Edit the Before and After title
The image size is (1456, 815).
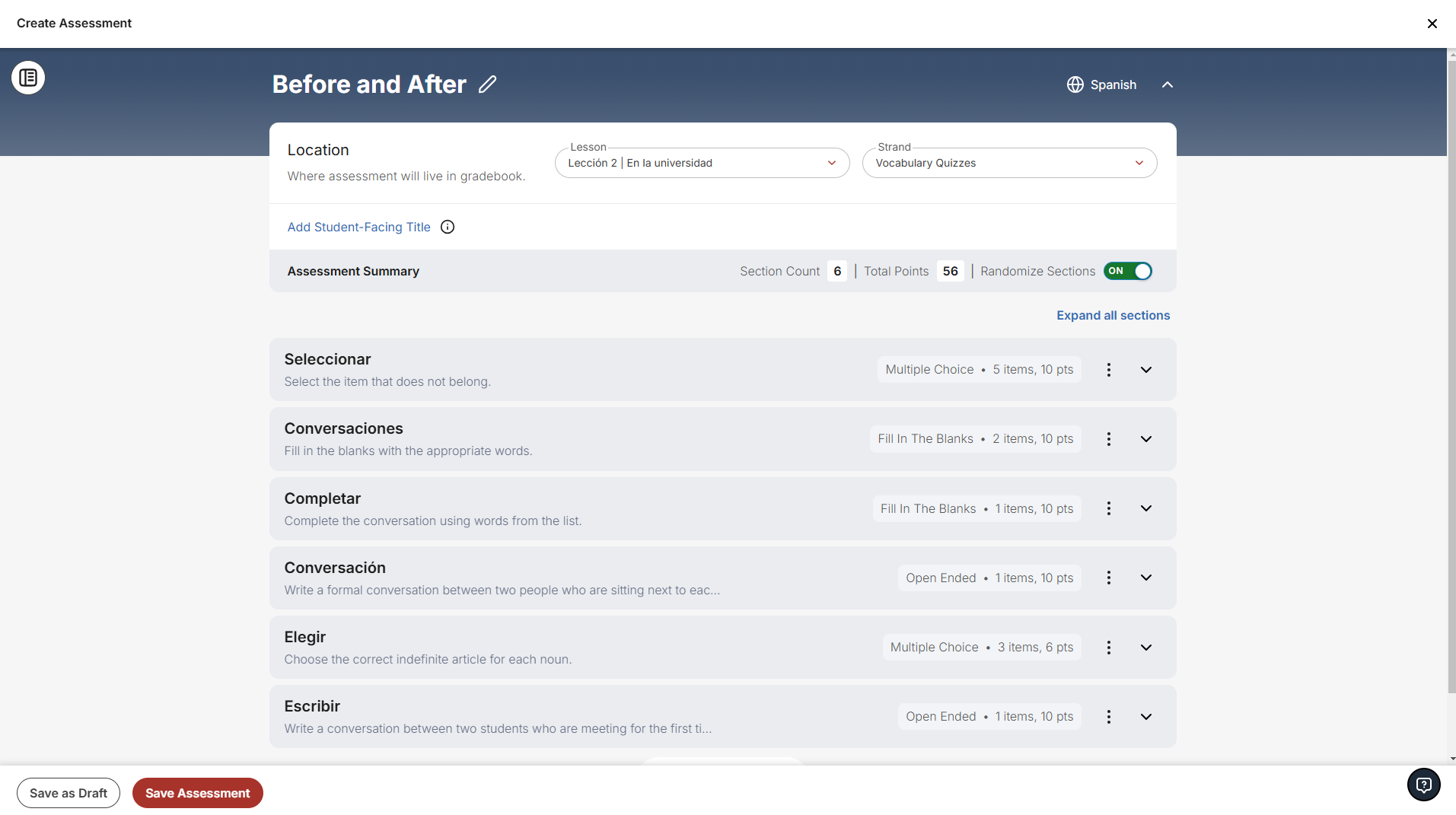tap(488, 84)
